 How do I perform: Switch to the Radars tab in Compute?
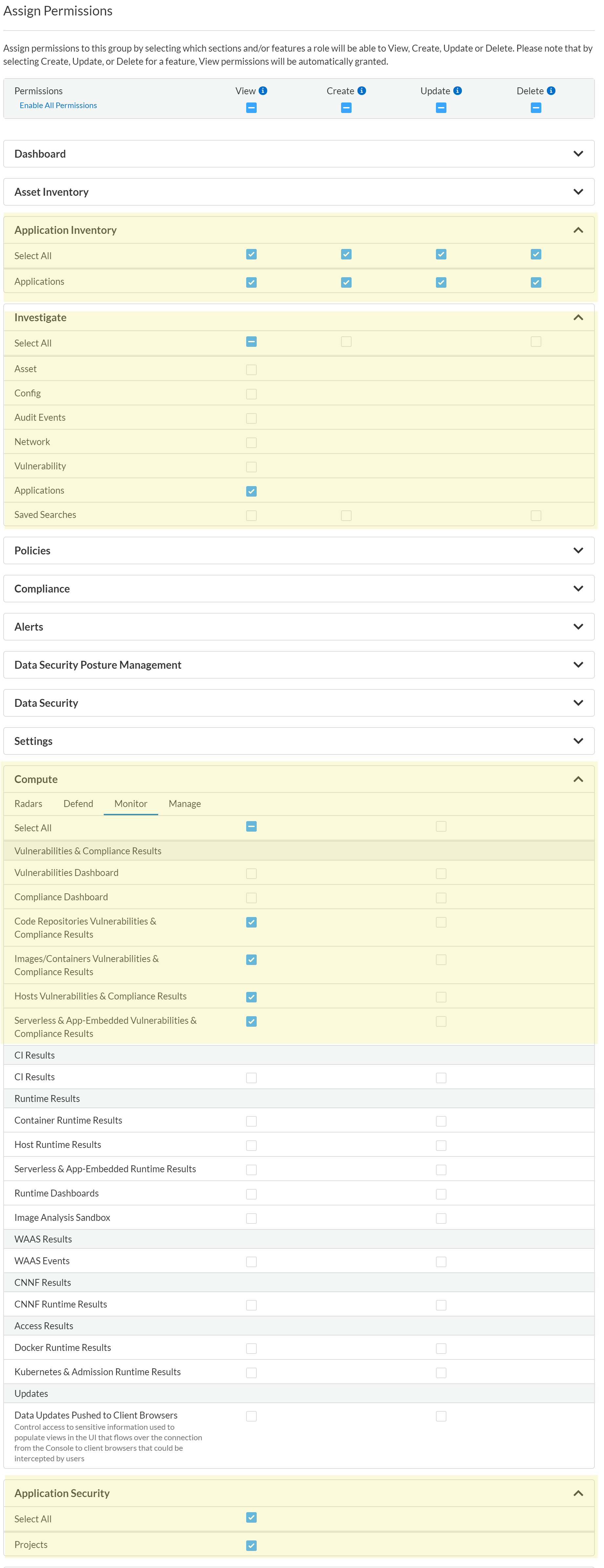29,803
